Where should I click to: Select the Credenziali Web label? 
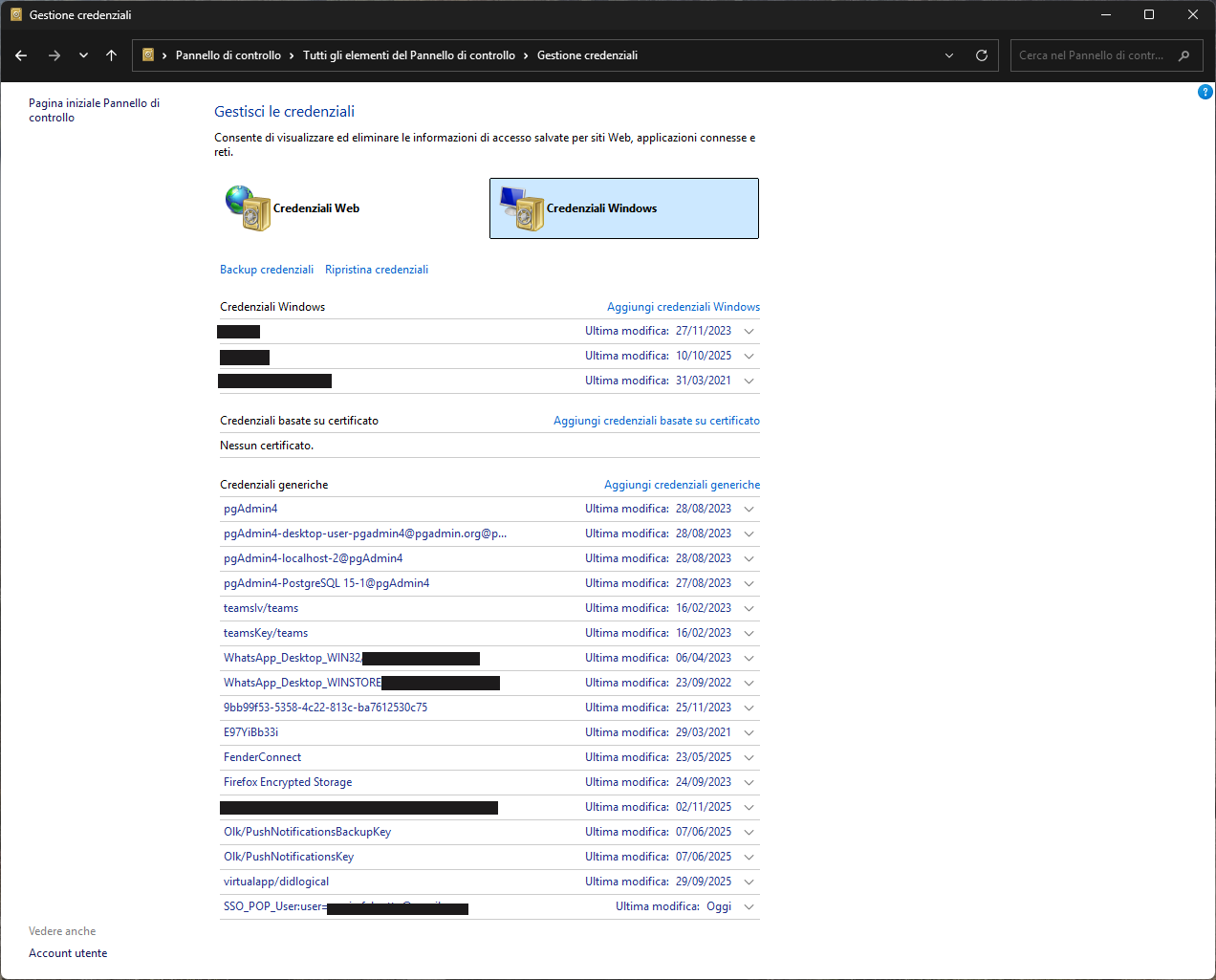click(x=316, y=208)
